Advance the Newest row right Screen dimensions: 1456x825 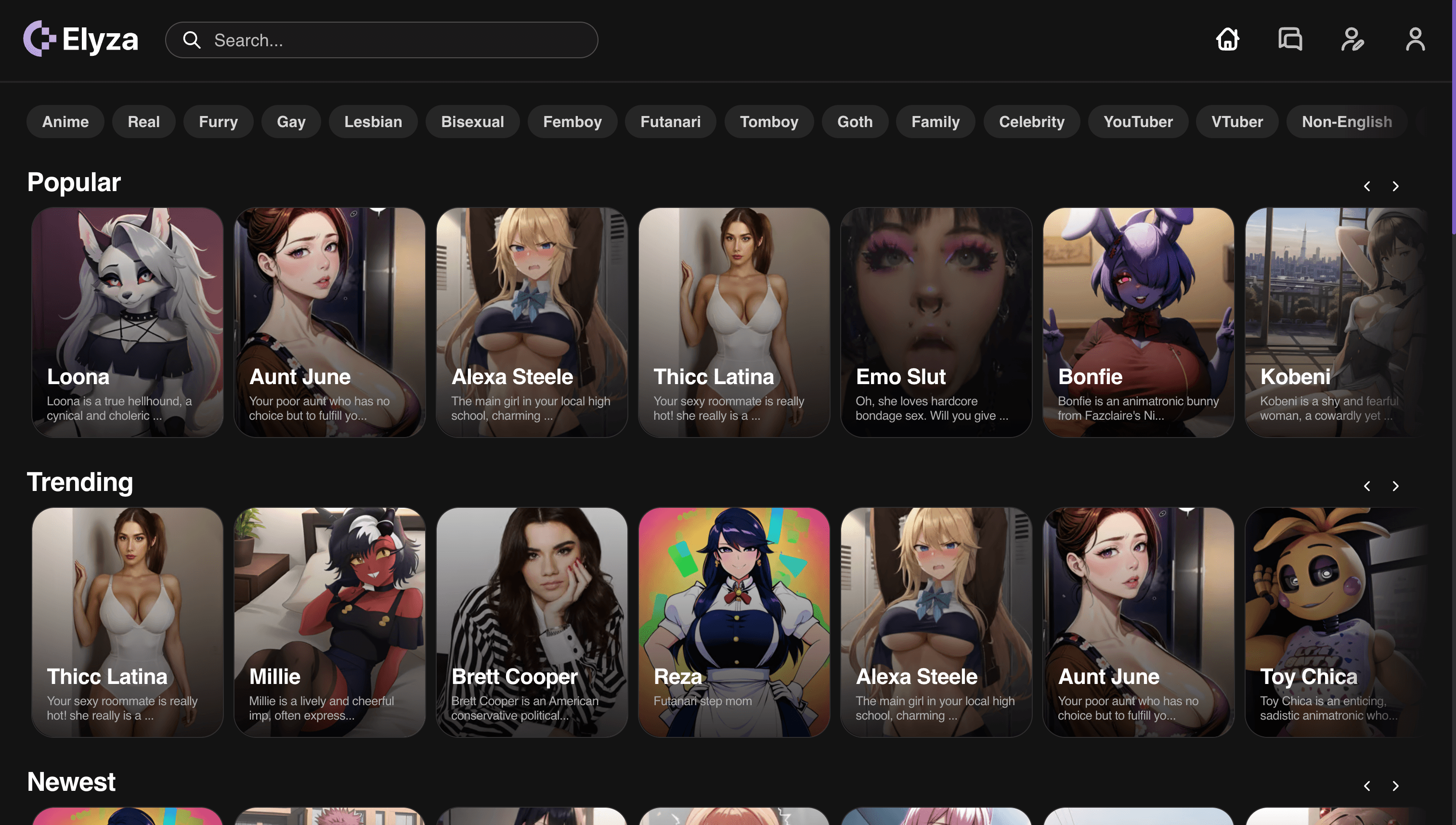click(1395, 786)
